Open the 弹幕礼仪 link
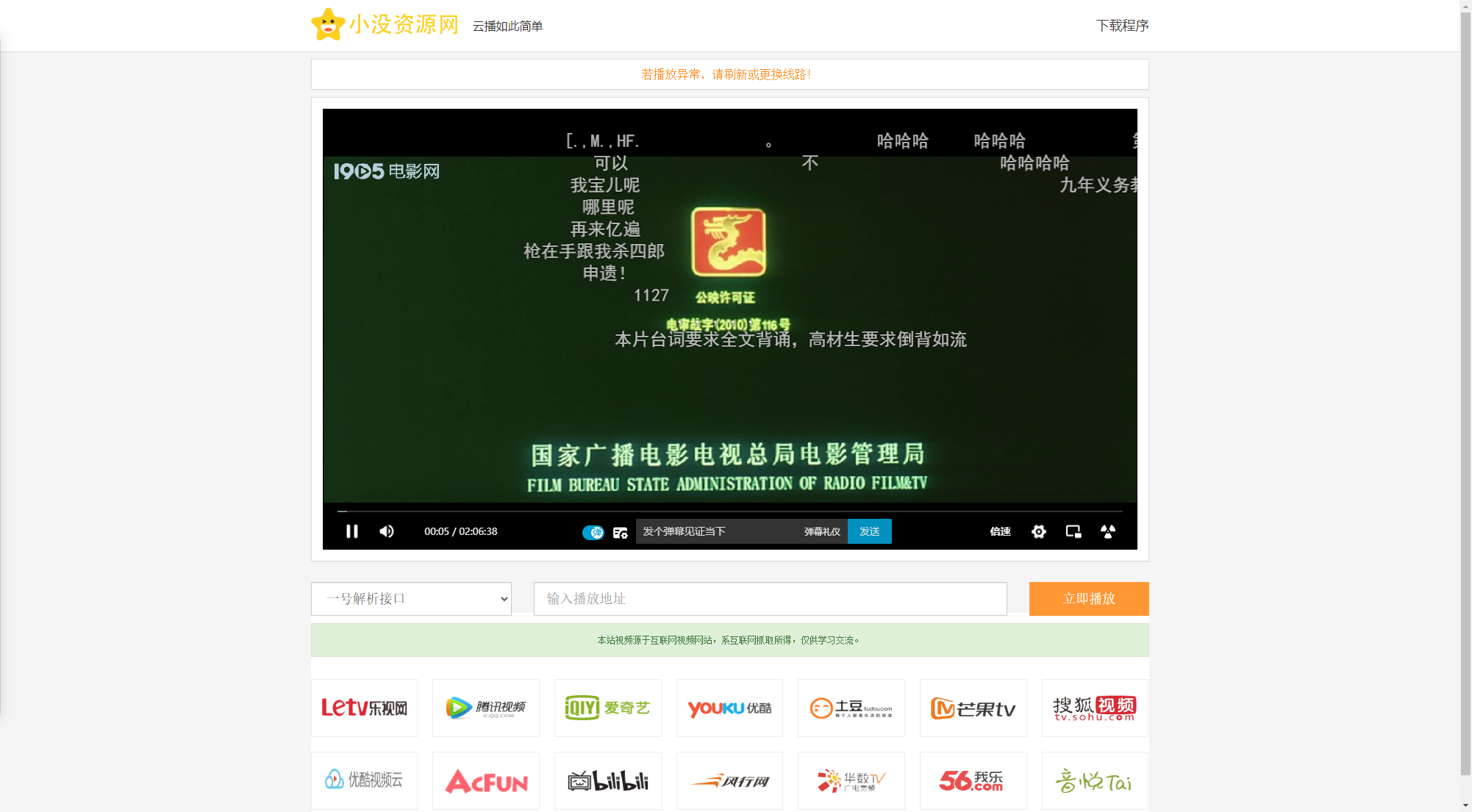Viewport: 1472px width, 812px height. coord(822,532)
